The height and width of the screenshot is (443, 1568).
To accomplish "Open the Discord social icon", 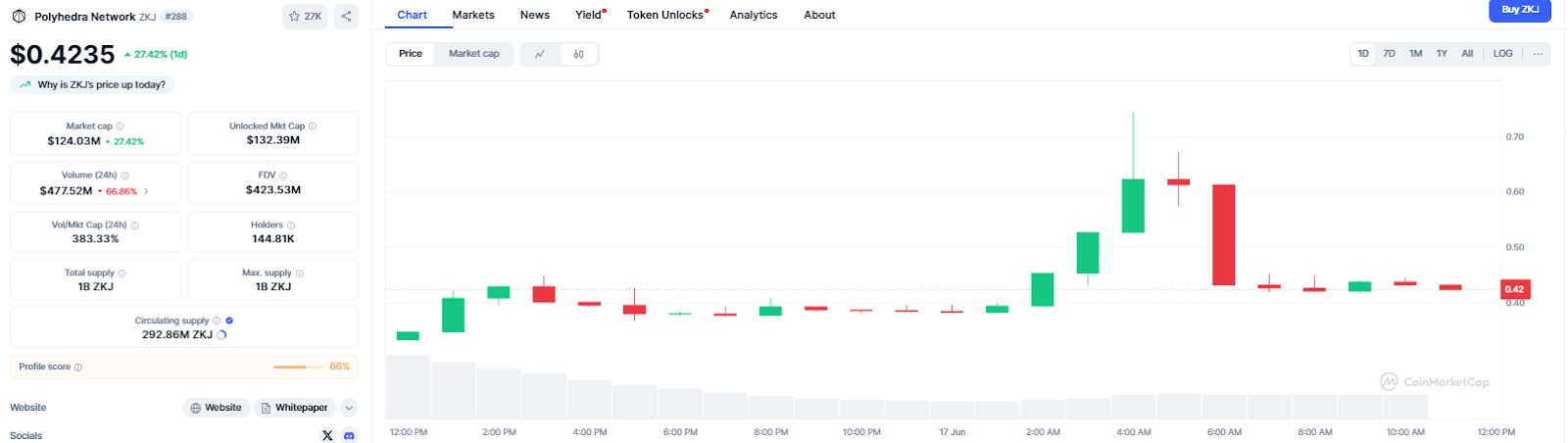I will 350,435.
